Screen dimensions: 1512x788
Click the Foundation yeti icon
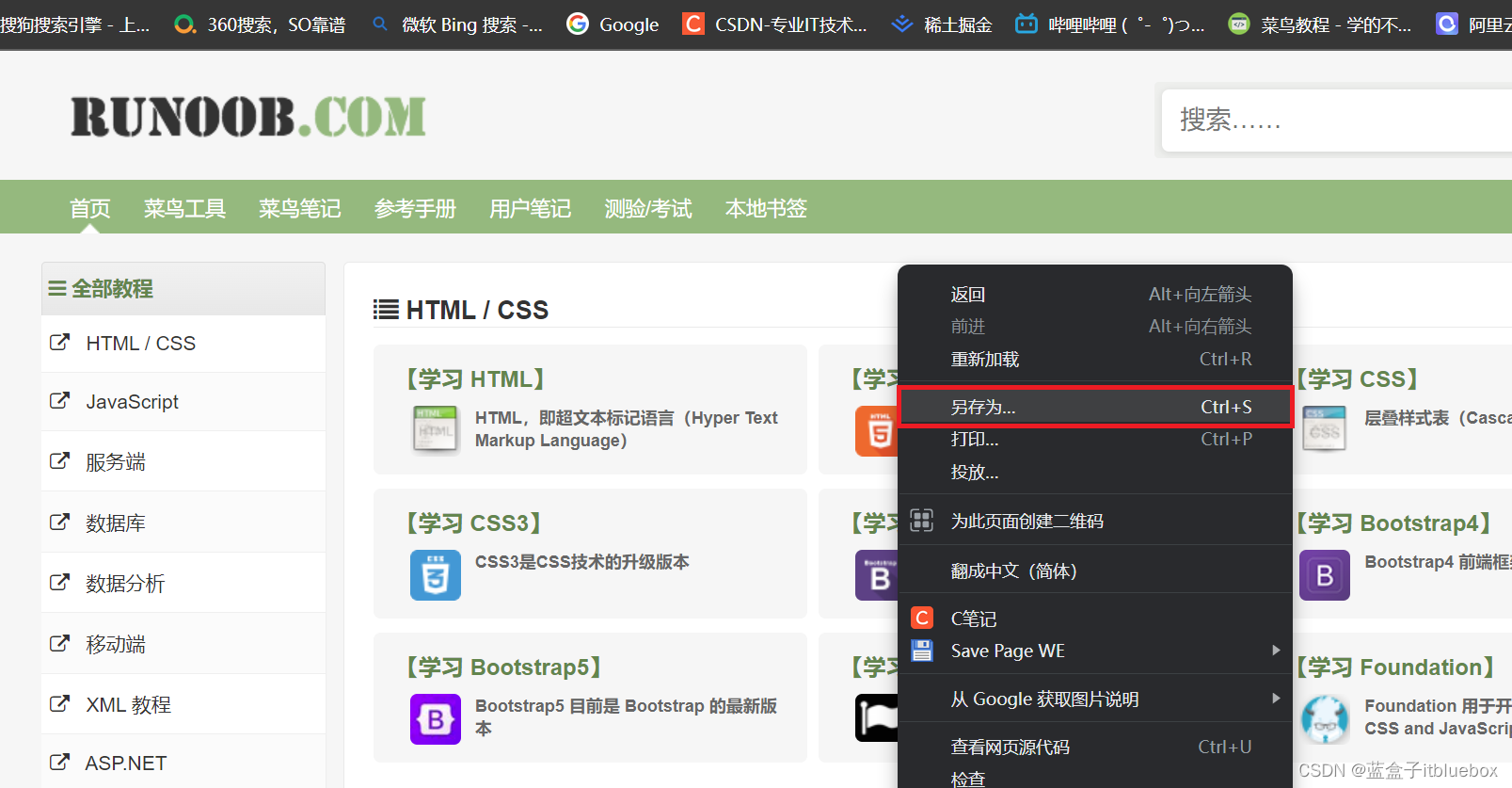[x=1325, y=719]
